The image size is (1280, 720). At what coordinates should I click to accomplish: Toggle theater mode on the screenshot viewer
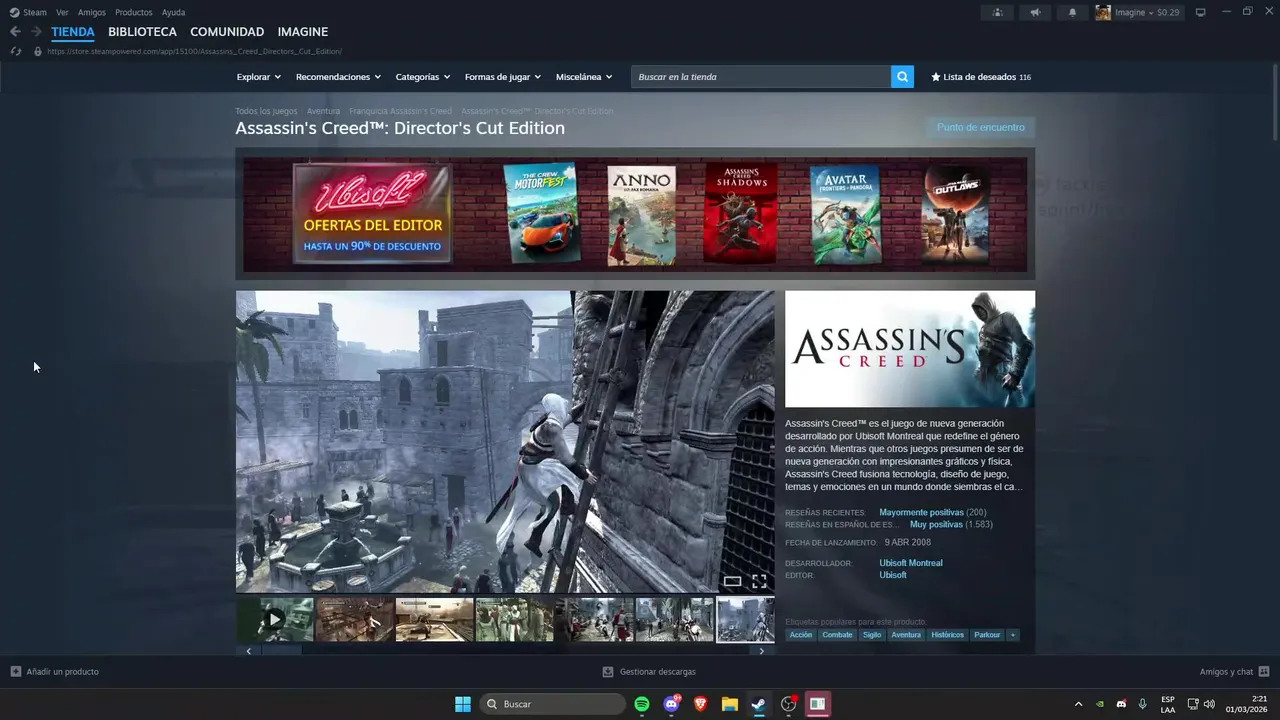[x=732, y=581]
